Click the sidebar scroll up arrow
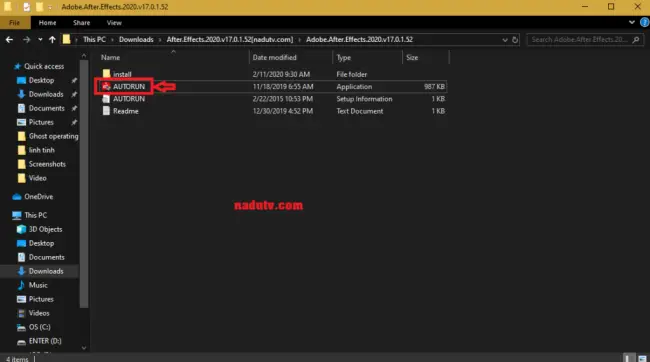The height and width of the screenshot is (362, 650). 84,56
